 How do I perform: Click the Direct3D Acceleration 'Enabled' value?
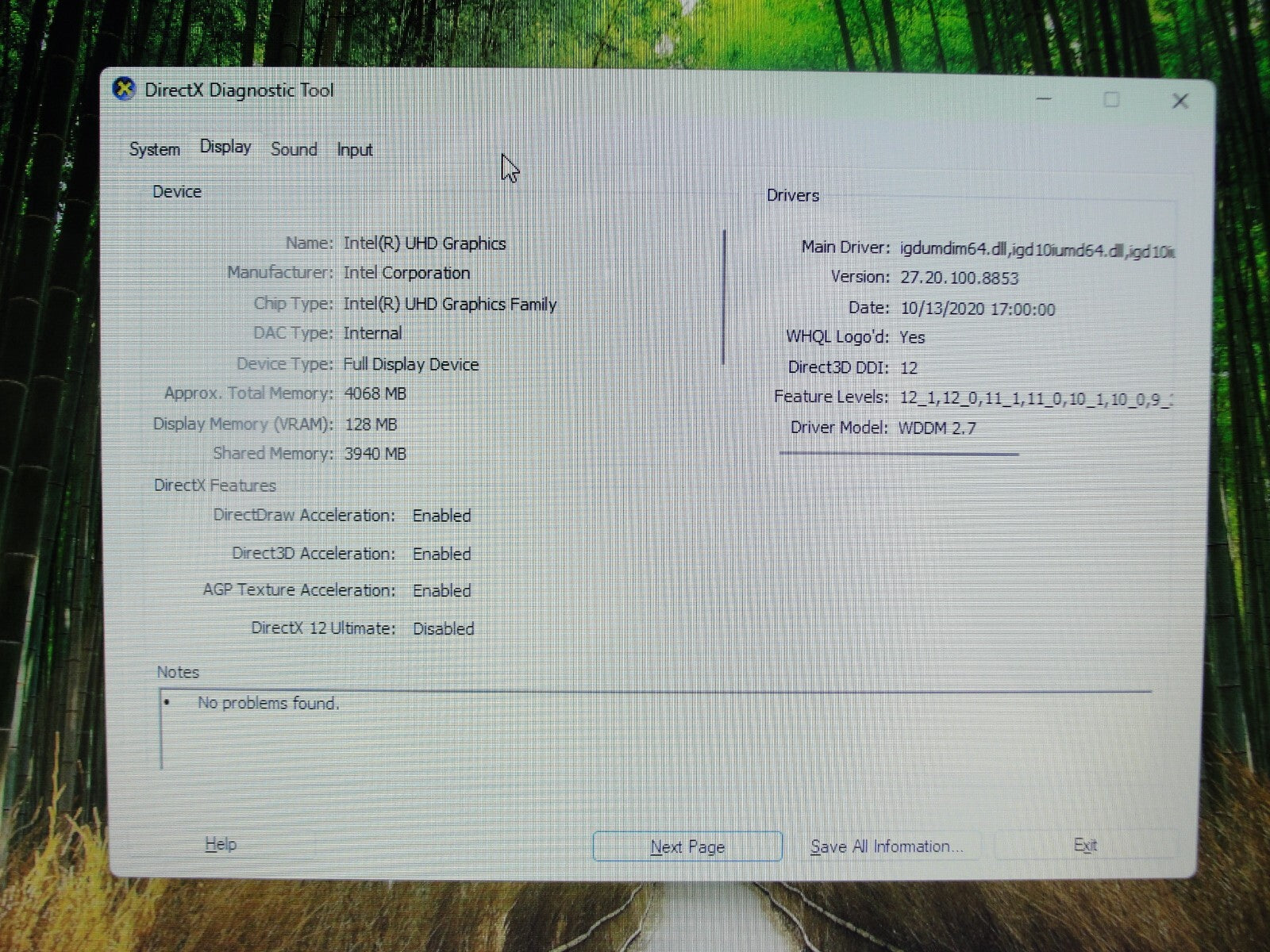coord(441,554)
